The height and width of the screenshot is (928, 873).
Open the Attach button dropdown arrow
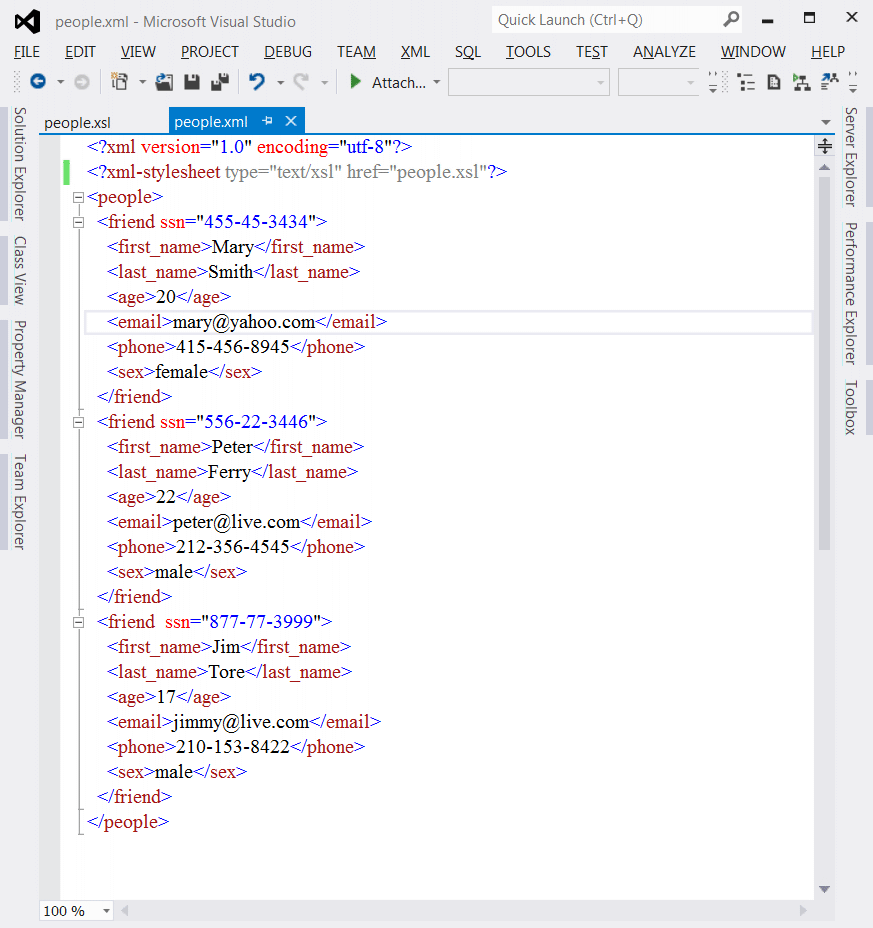(437, 82)
